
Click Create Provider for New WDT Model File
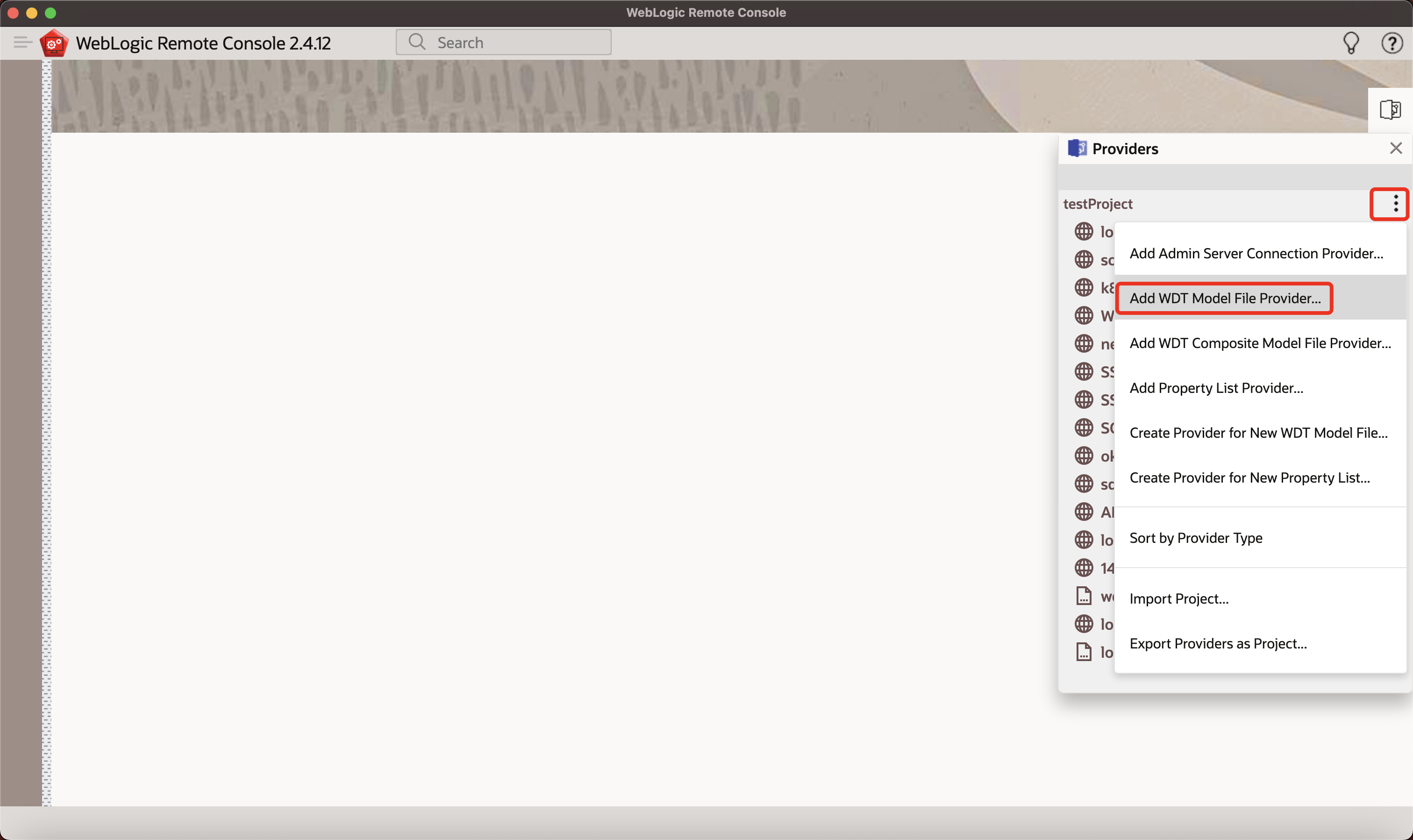1258,433
